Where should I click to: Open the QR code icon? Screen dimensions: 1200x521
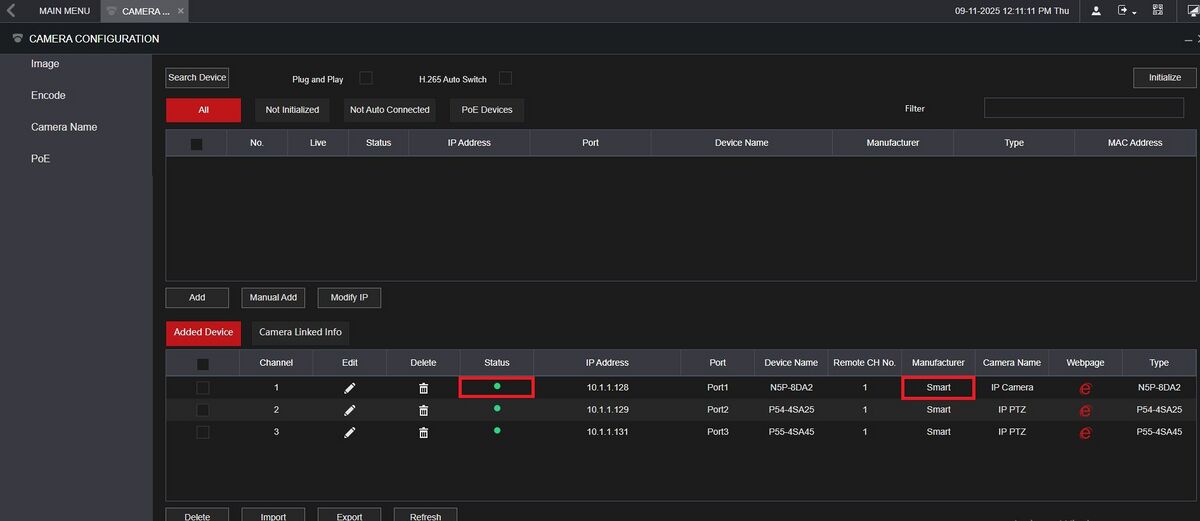pos(1158,11)
